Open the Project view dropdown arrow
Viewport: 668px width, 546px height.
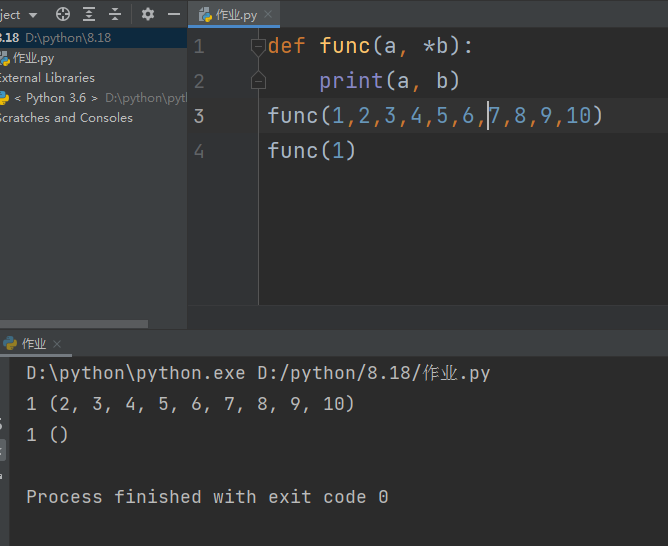click(x=33, y=15)
